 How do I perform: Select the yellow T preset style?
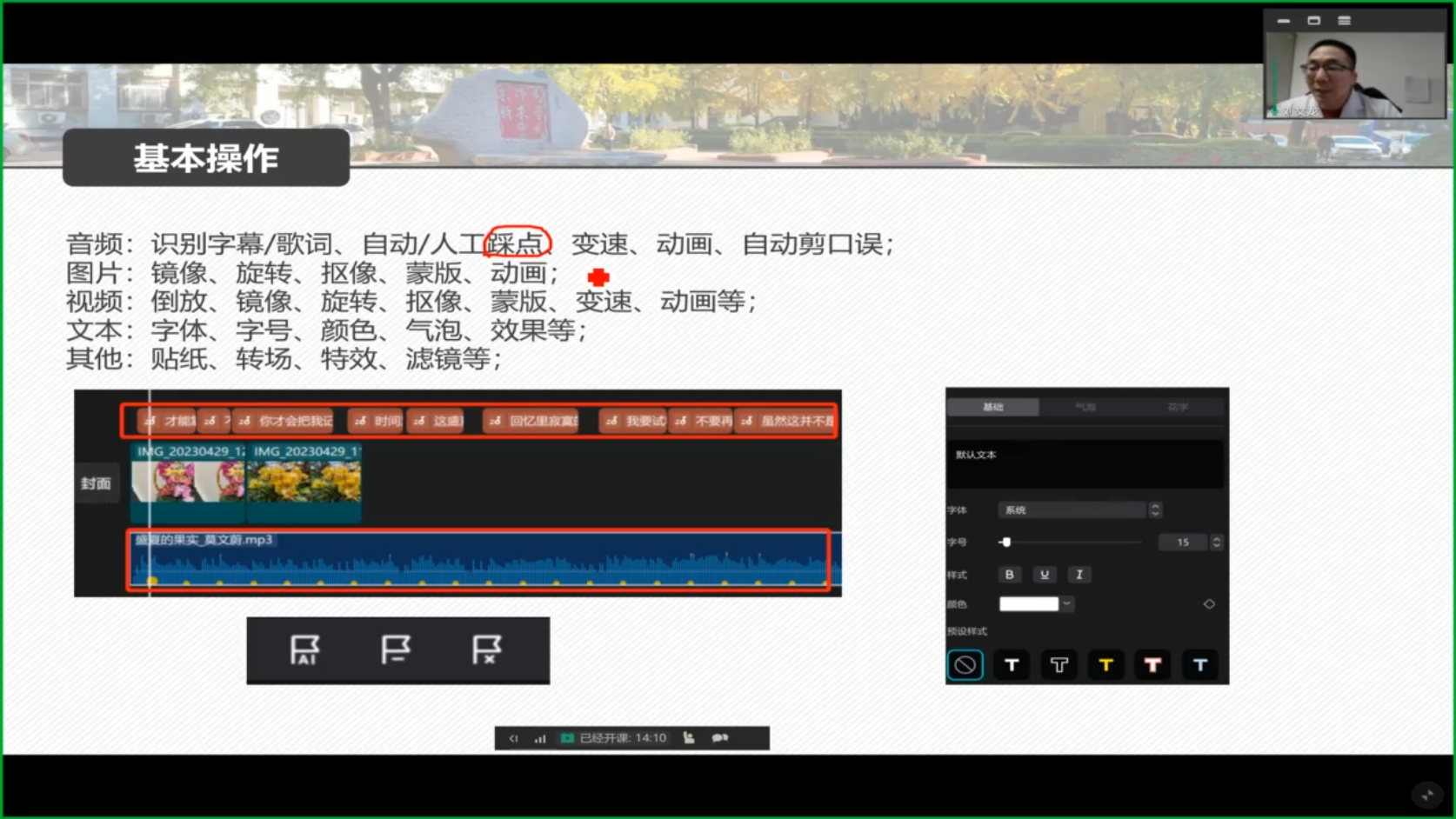pos(1105,665)
